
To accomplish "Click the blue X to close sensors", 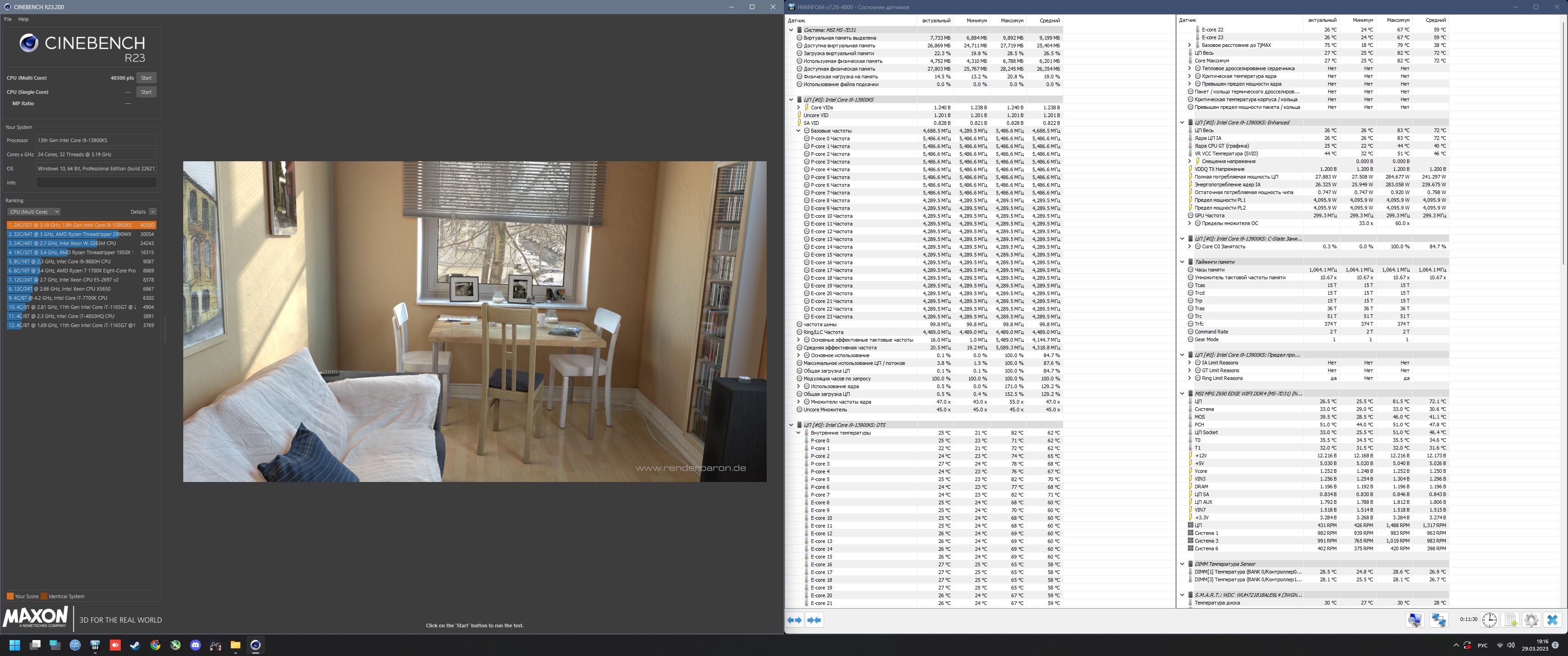I will click(x=1552, y=620).
